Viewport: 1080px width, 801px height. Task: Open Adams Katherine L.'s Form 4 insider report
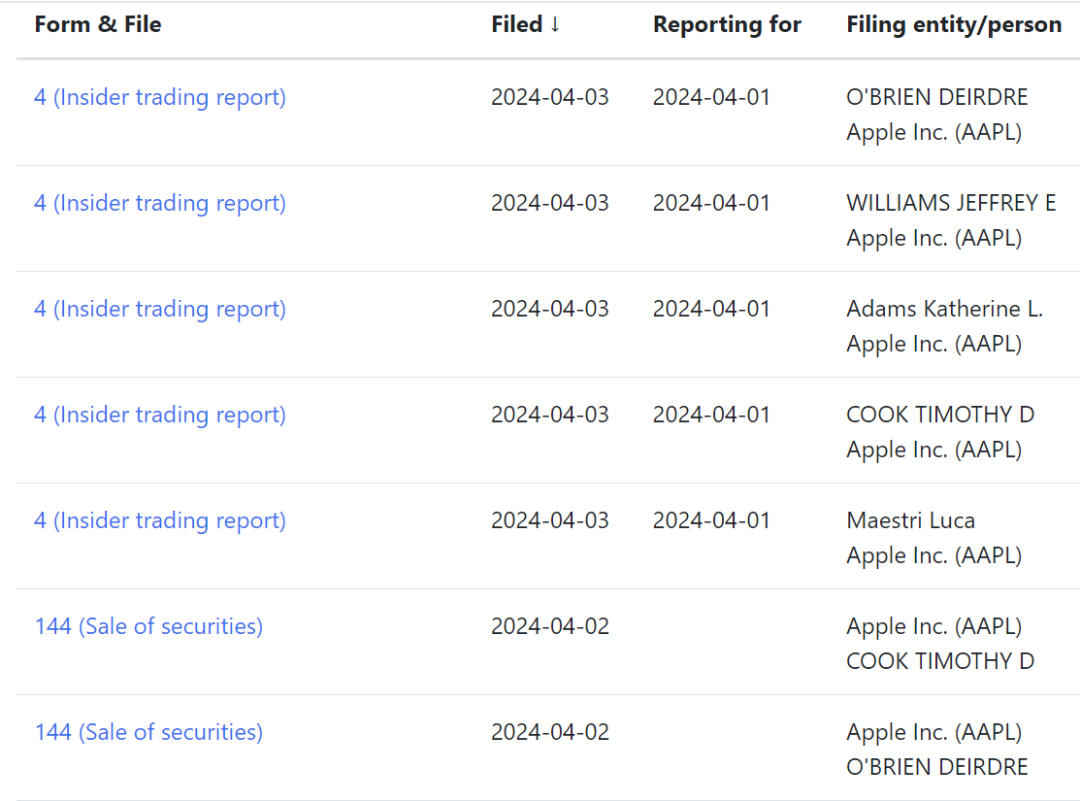160,309
